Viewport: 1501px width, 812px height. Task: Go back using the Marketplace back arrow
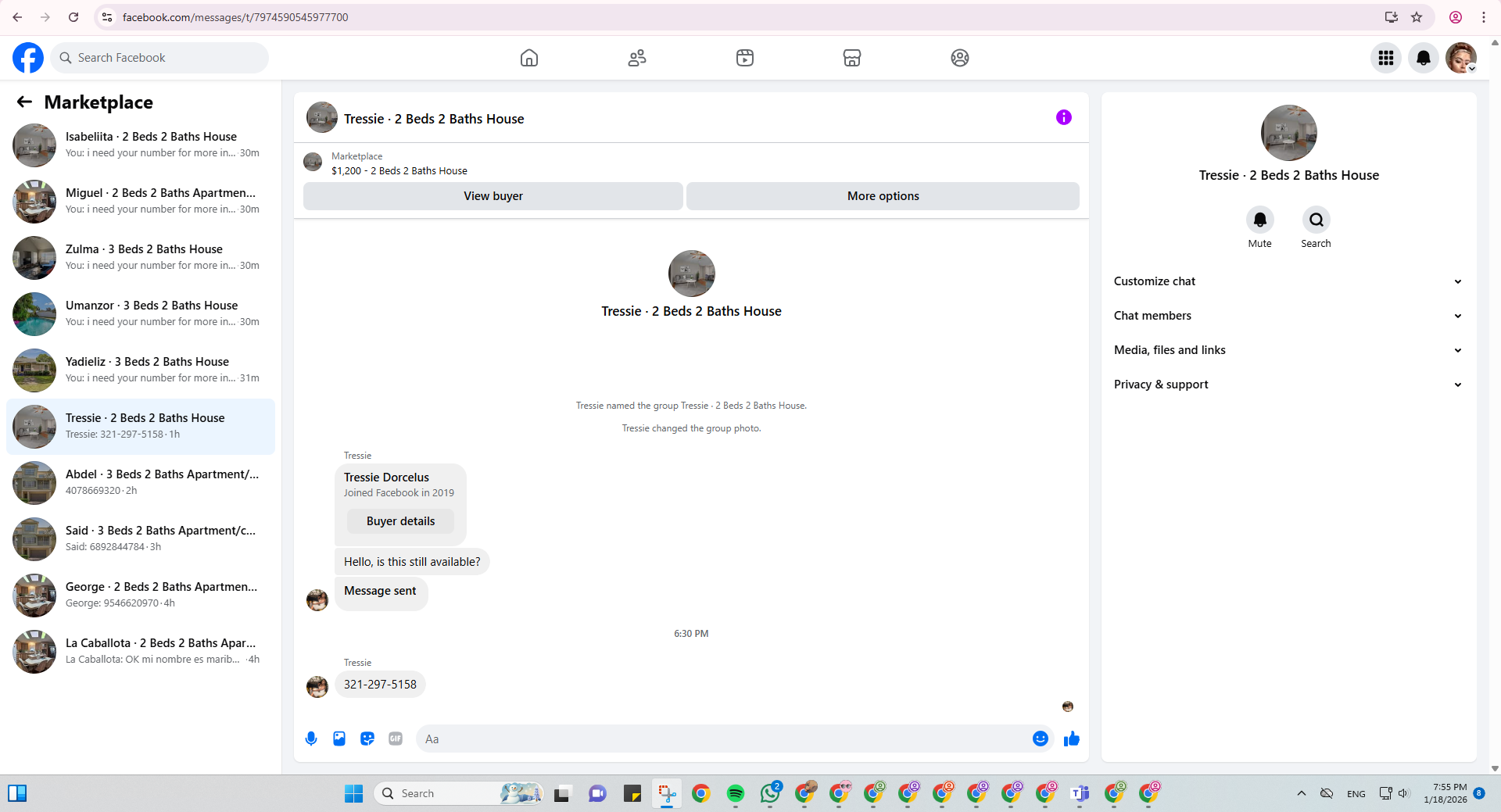pos(24,102)
